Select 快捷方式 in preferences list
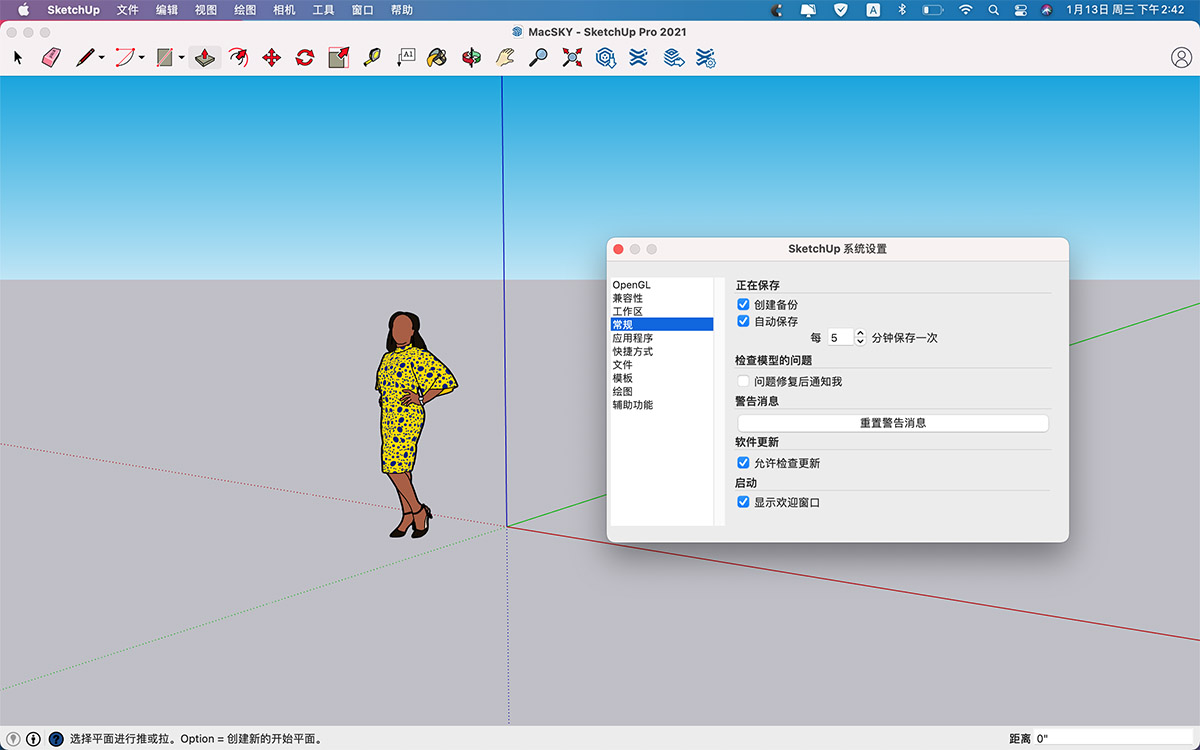The height and width of the screenshot is (750, 1200). point(662,351)
